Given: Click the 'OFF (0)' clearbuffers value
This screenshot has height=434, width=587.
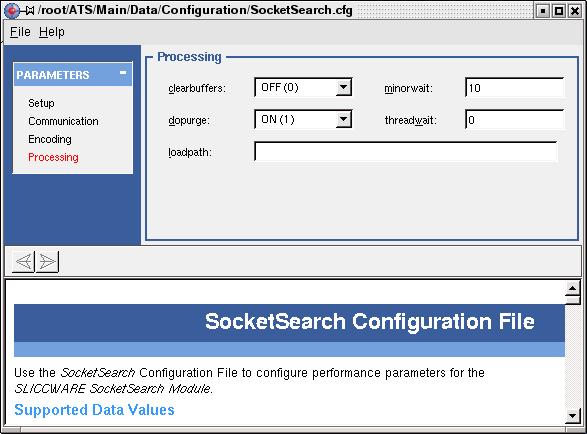Looking at the screenshot, I should click(x=280, y=87).
